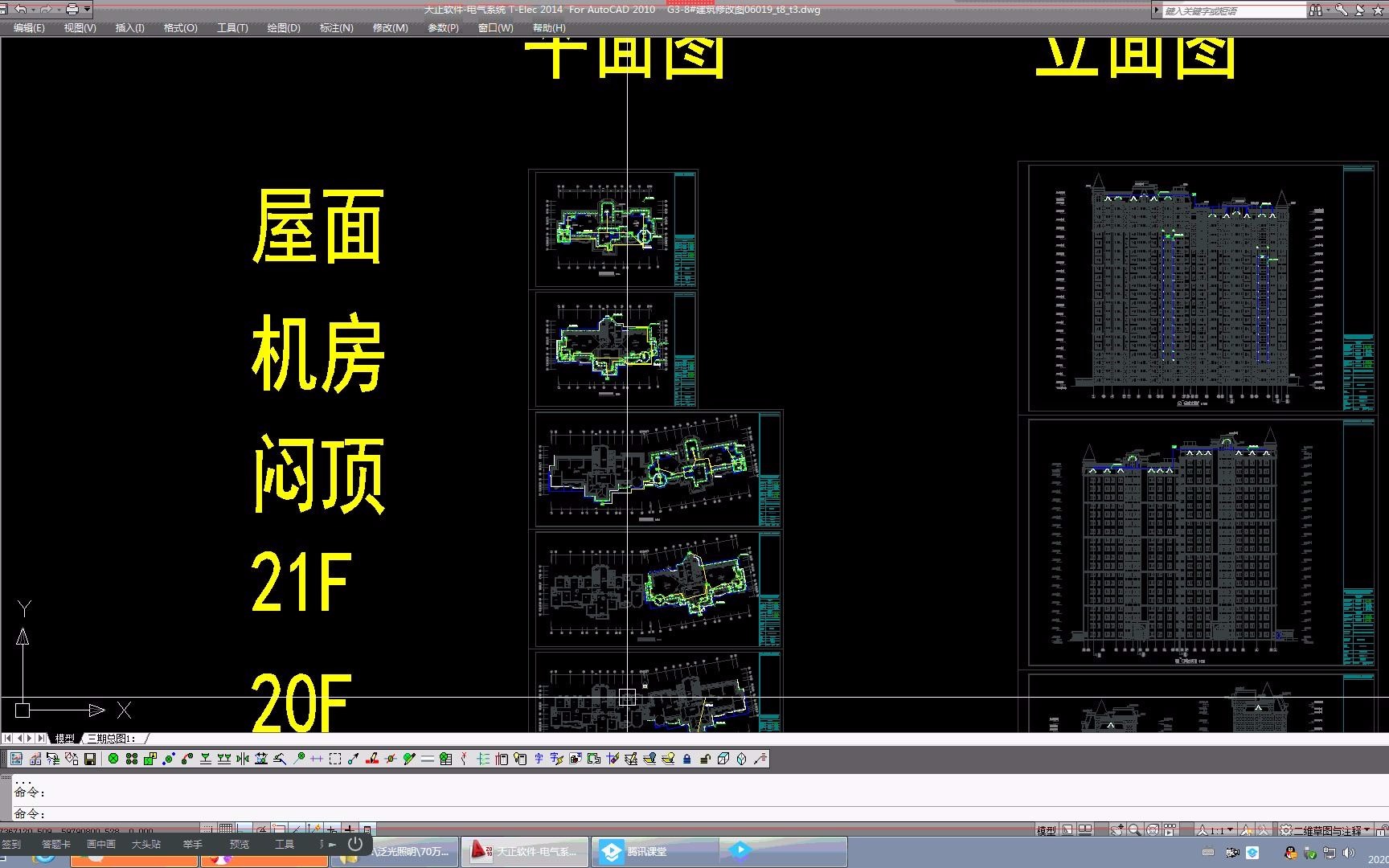
Task: Save the drawing using the floppy disk toolbar icon
Action: click(4, 9)
